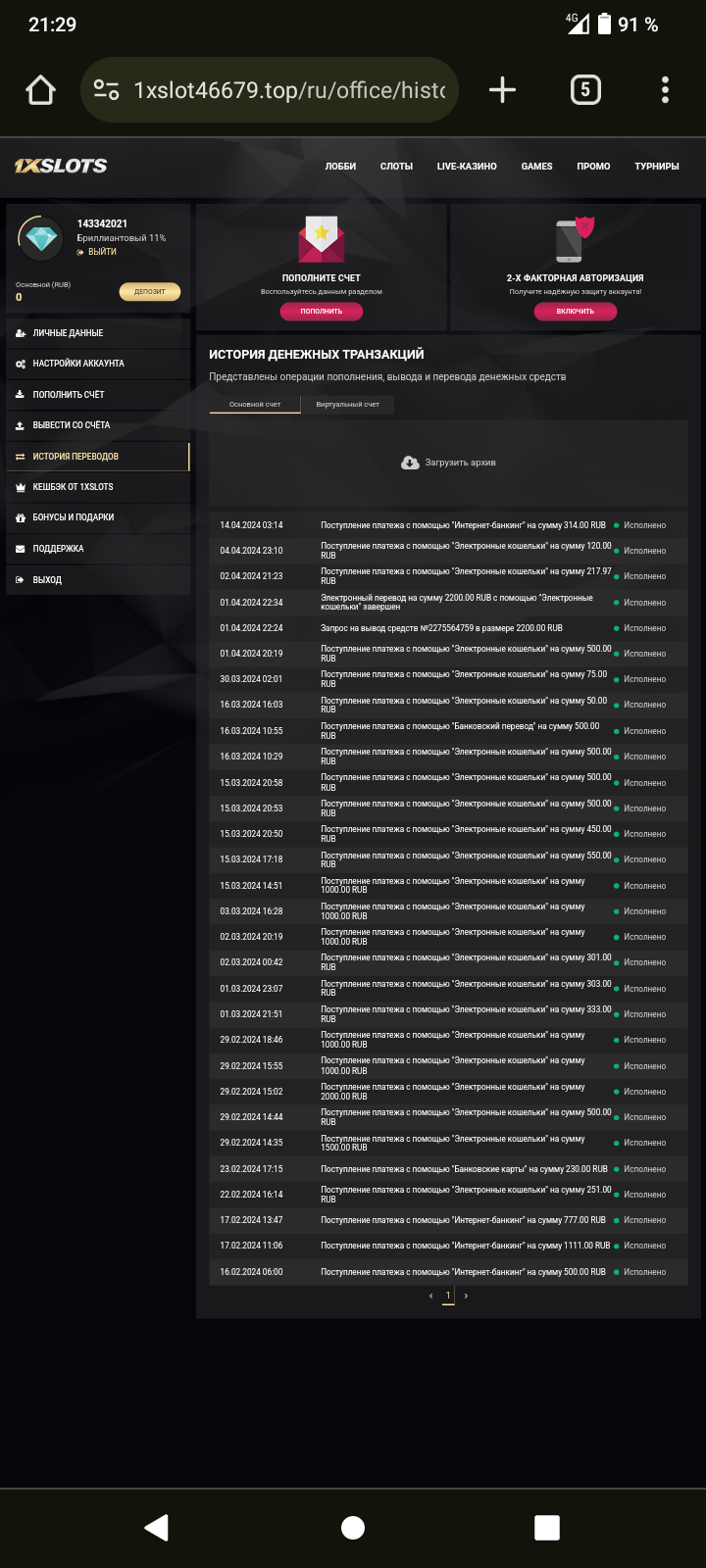Open the browser tab switcher showing 5
The width and height of the screenshot is (706, 1568).
(585, 90)
